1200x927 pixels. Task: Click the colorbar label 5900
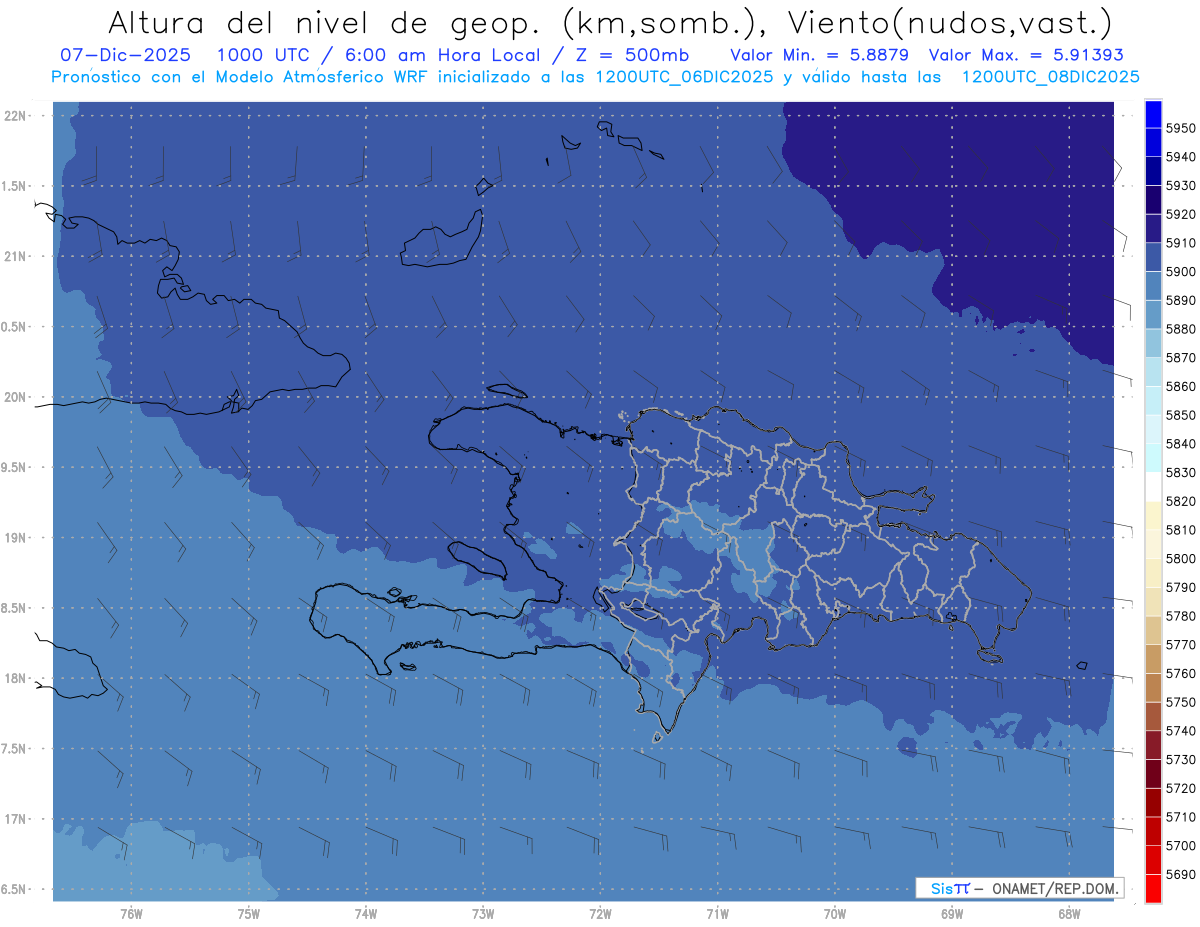pyautogui.click(x=1181, y=271)
